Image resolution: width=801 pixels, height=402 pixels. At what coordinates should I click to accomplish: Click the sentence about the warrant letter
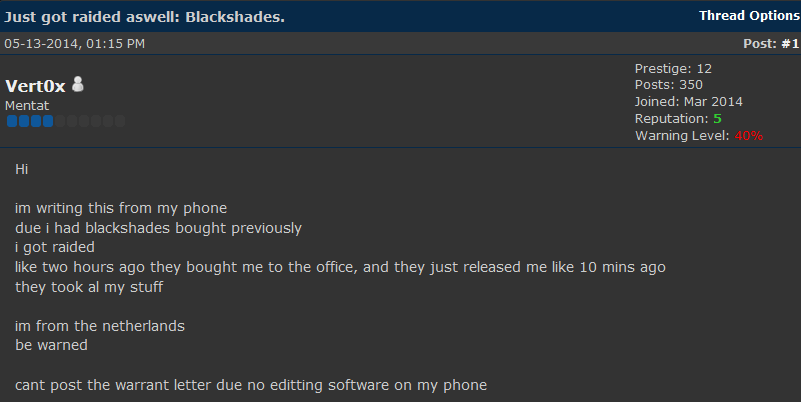pos(250,385)
